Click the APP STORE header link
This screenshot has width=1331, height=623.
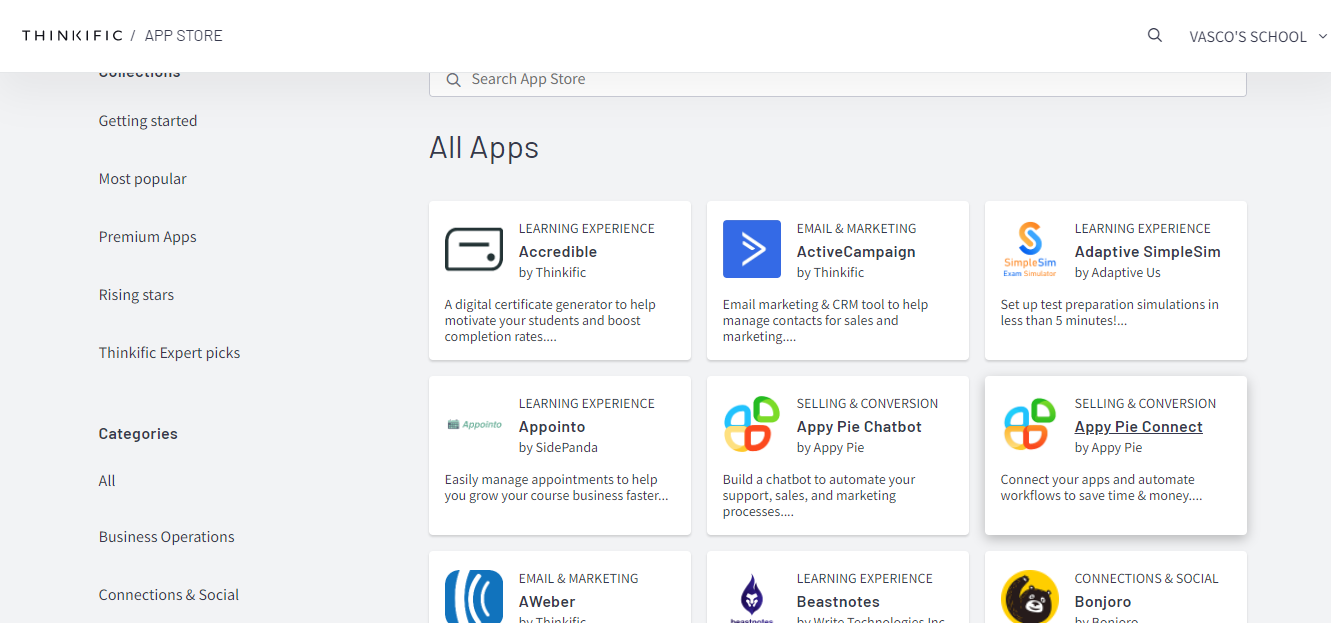[x=184, y=35]
